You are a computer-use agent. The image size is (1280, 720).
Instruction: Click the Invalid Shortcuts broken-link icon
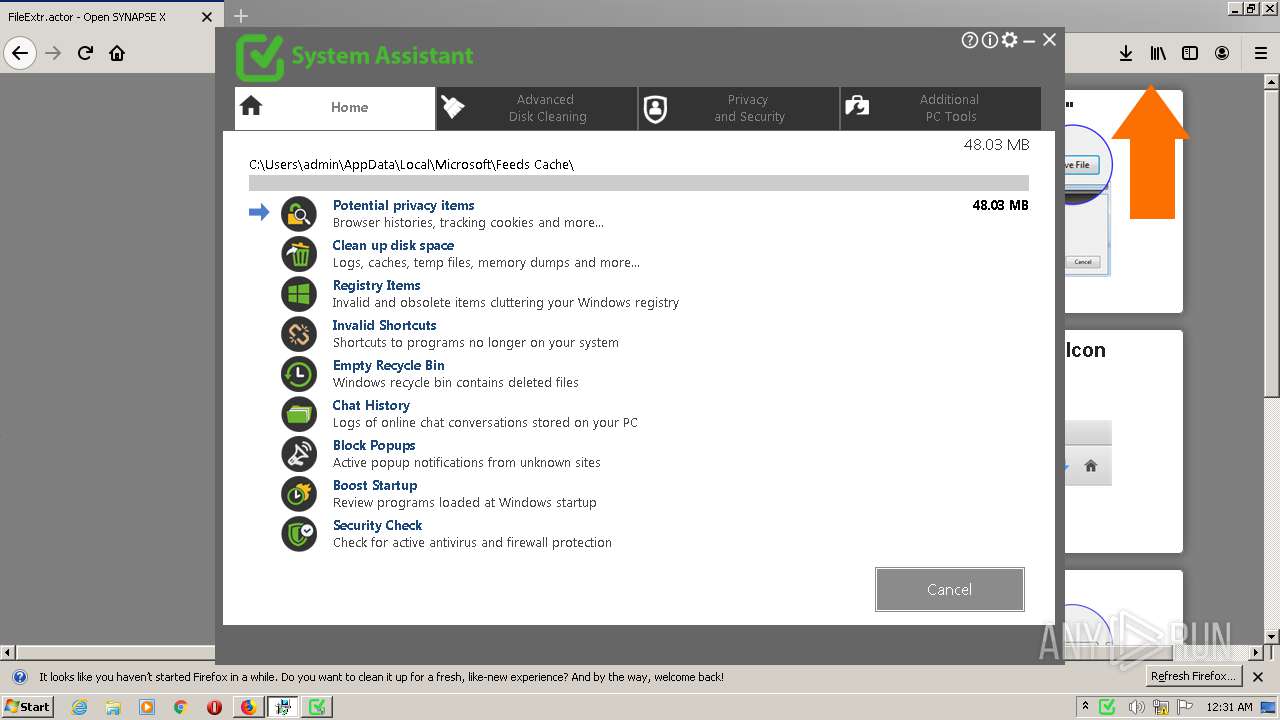pyautogui.click(x=299, y=334)
